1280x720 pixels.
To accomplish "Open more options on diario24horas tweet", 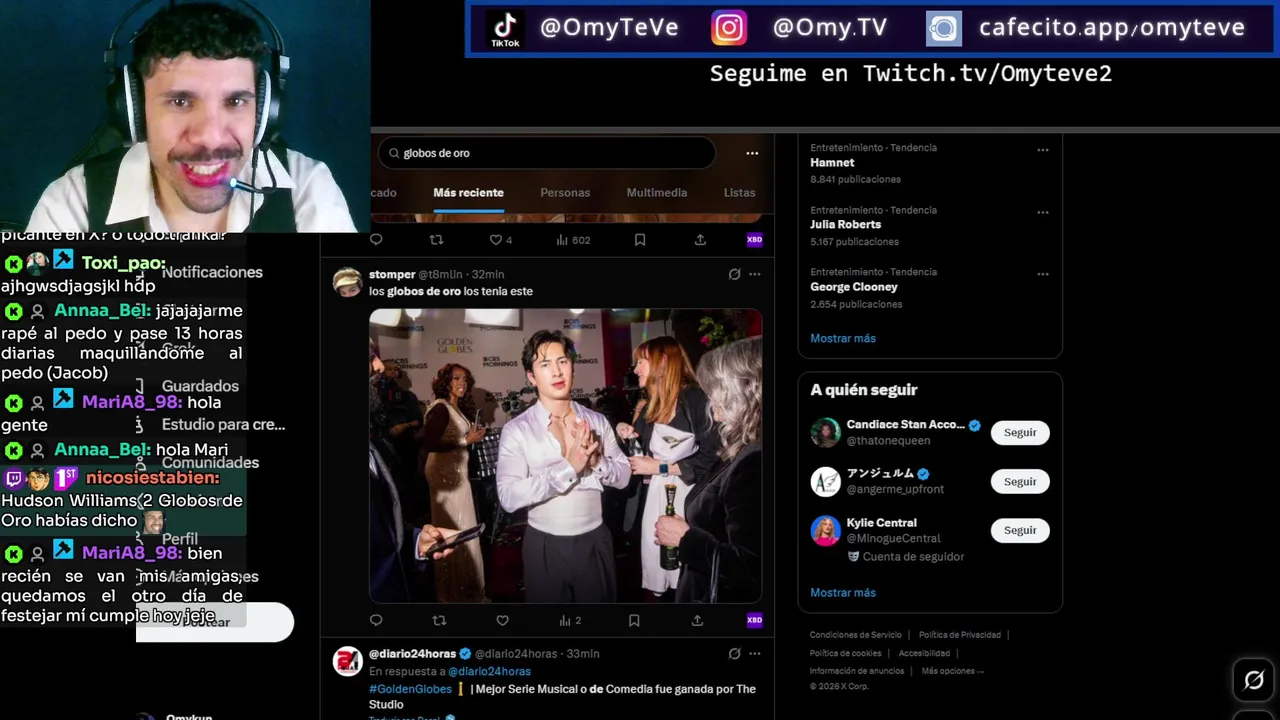I will pyautogui.click(x=755, y=654).
